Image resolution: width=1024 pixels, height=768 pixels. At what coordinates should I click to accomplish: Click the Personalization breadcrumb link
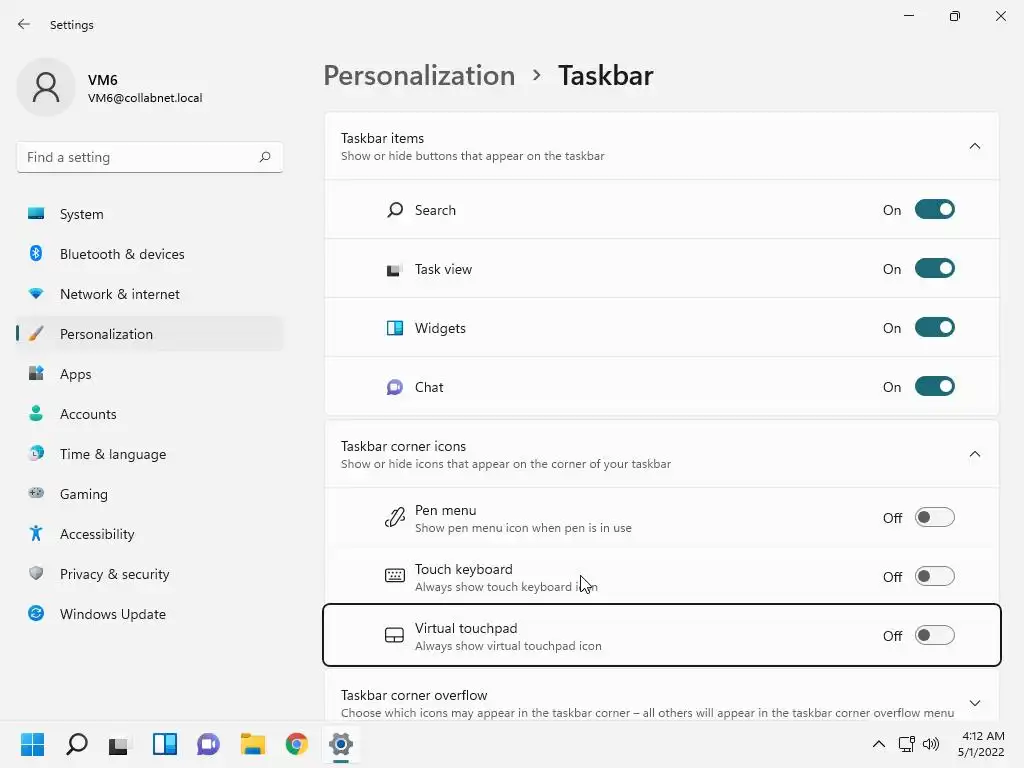coord(419,76)
